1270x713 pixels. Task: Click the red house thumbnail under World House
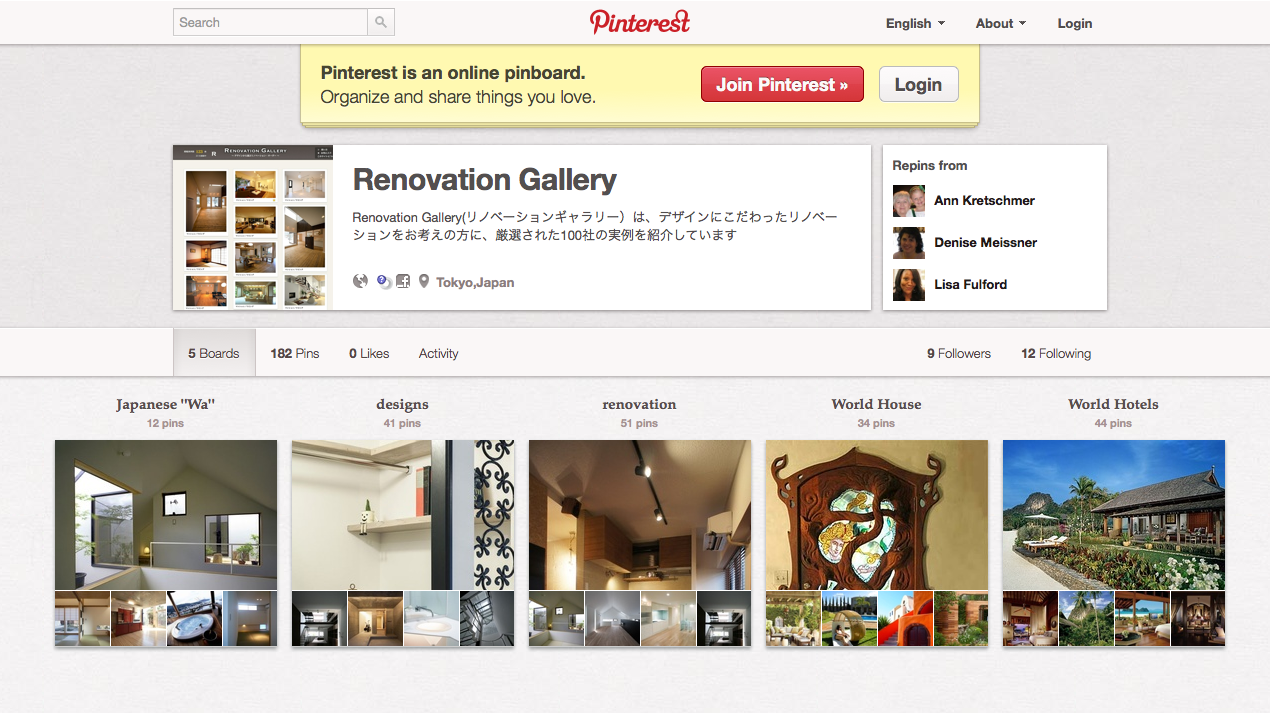tap(905, 618)
